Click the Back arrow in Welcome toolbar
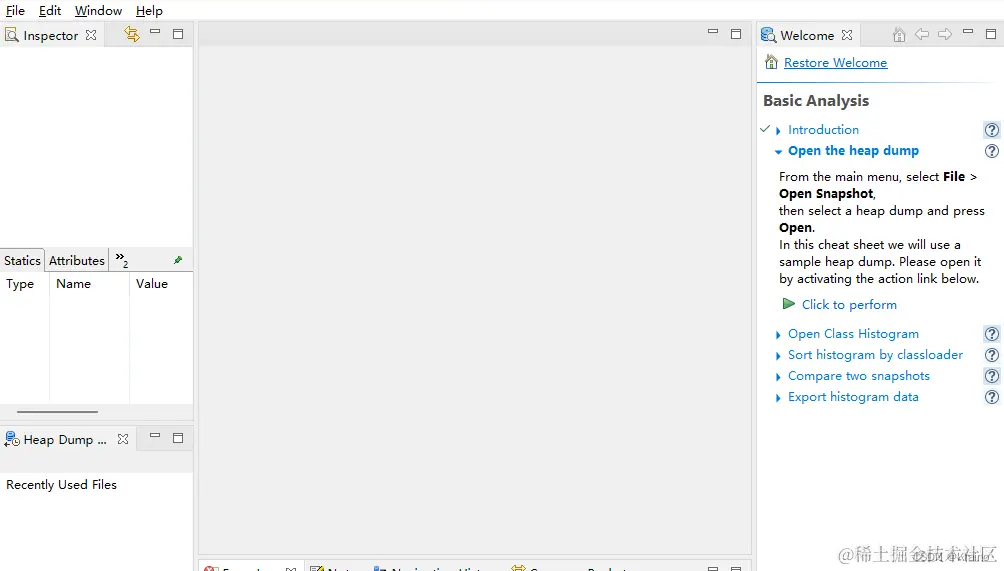The height and width of the screenshot is (571, 1004). [922, 34]
